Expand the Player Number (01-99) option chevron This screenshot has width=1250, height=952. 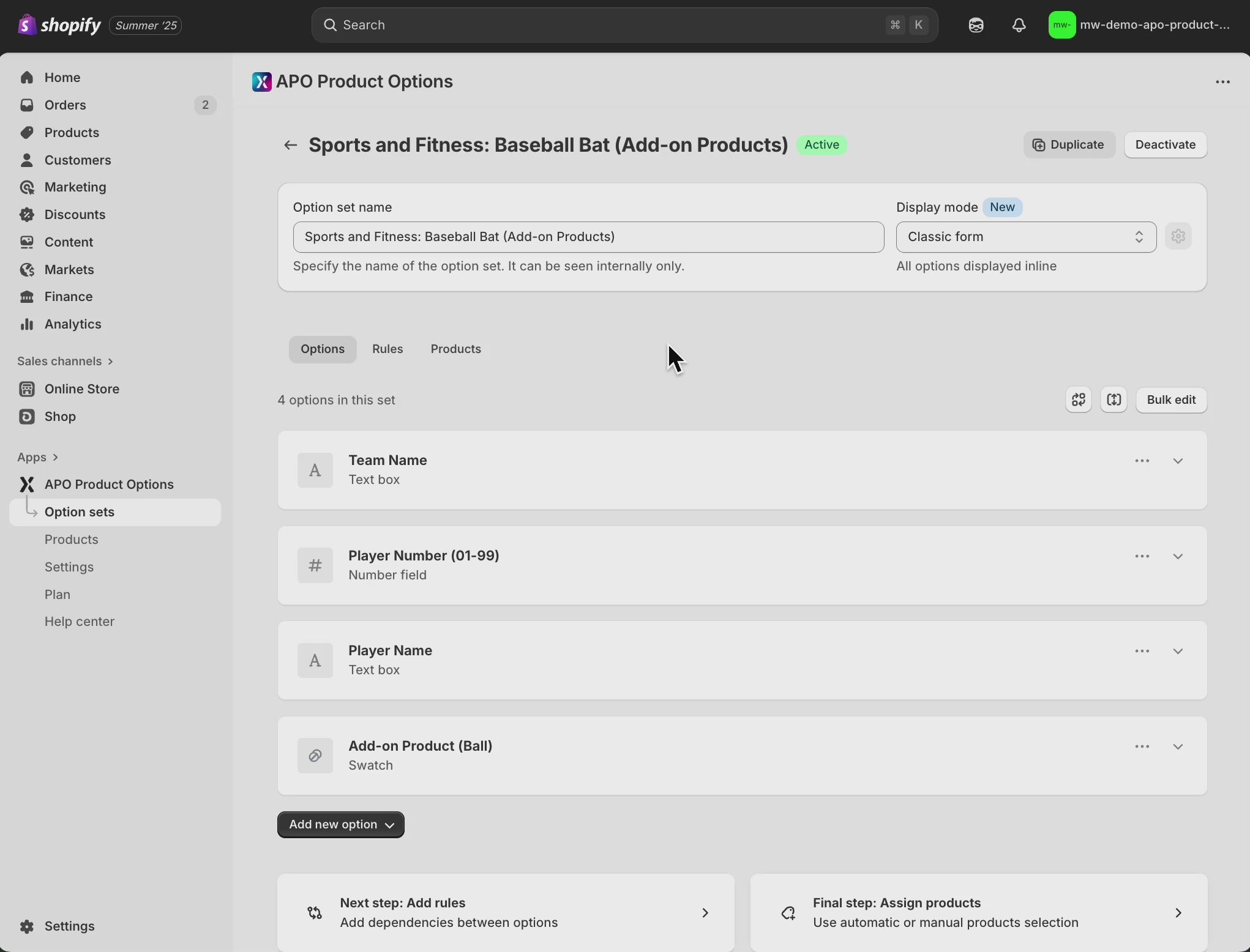click(x=1178, y=556)
